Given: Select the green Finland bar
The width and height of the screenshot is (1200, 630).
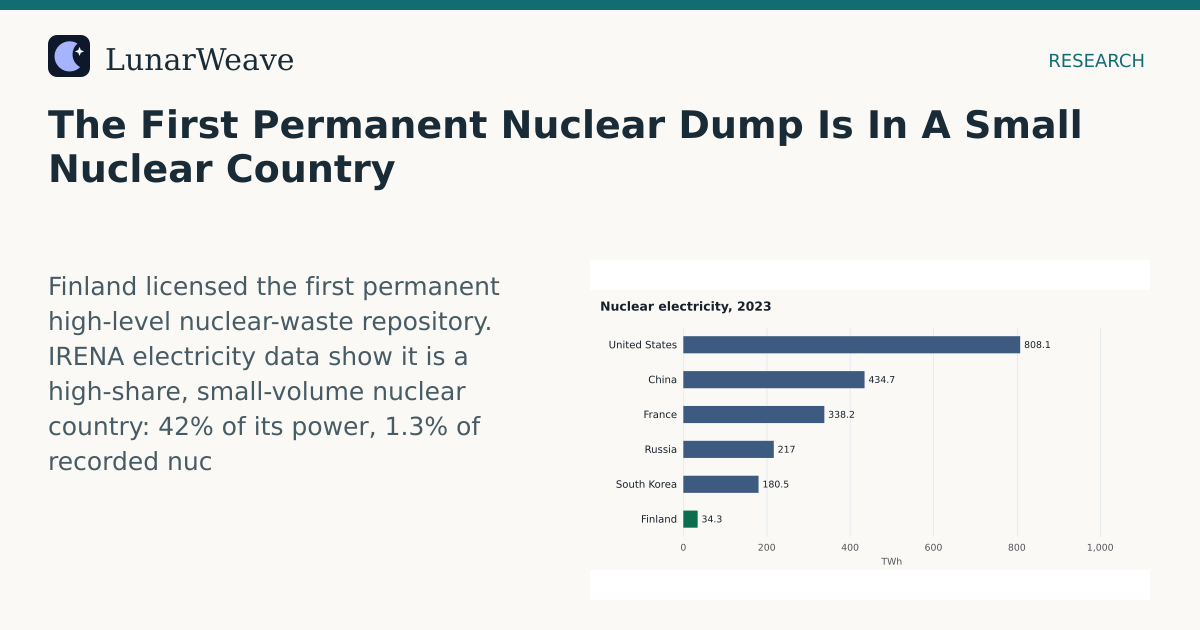Looking at the screenshot, I should click(690, 519).
